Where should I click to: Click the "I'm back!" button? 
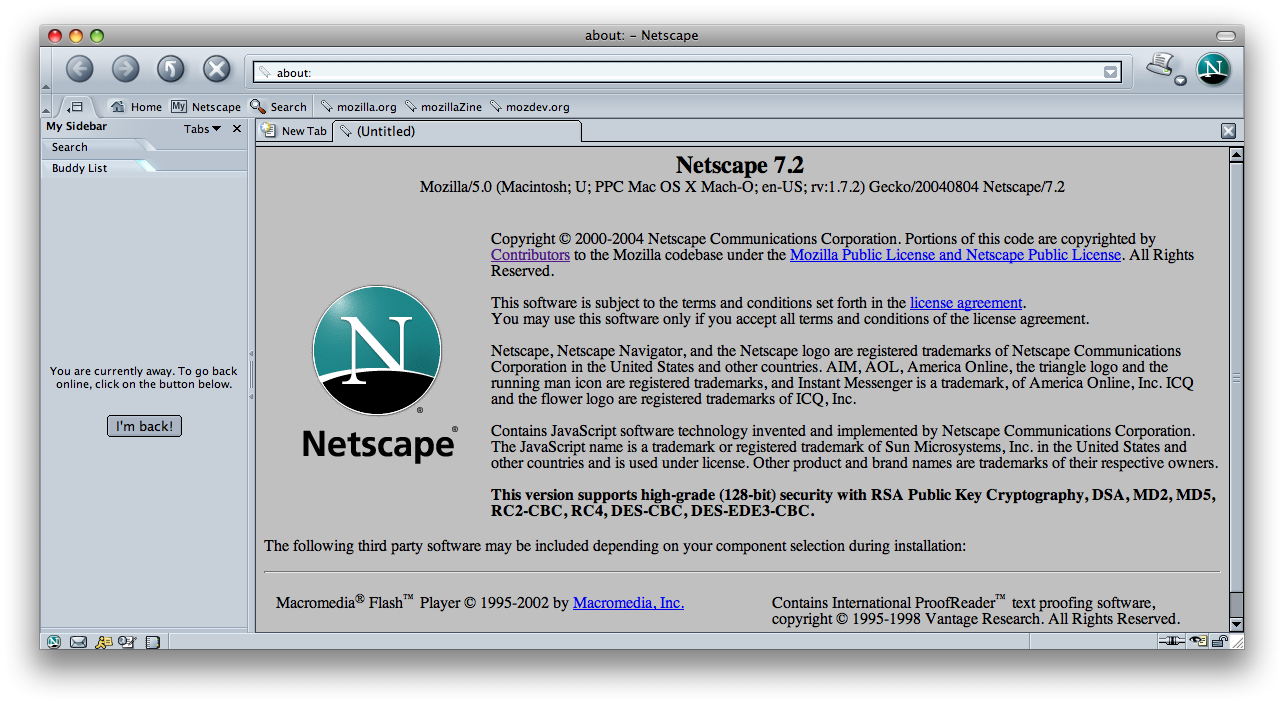(144, 426)
